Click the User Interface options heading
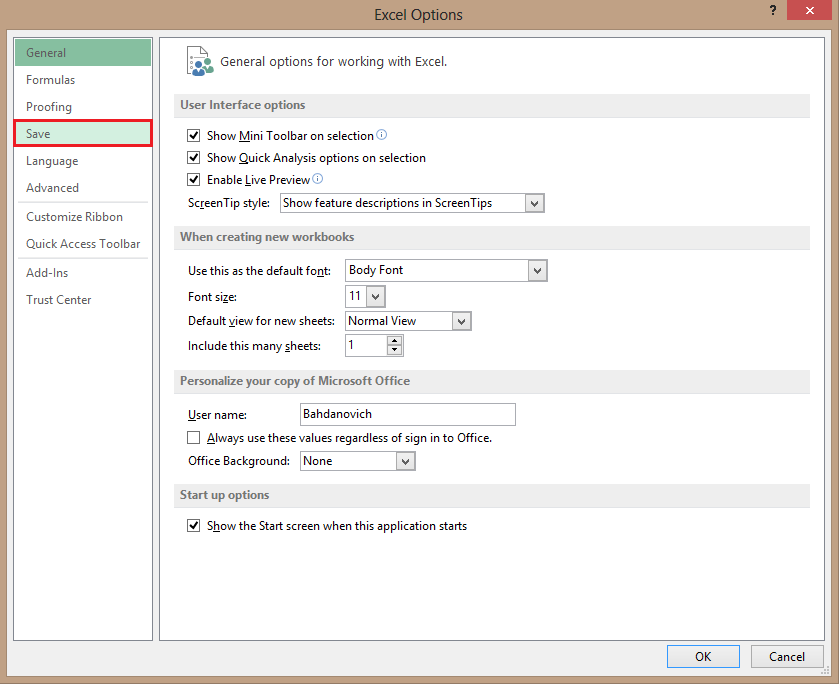 (242, 105)
